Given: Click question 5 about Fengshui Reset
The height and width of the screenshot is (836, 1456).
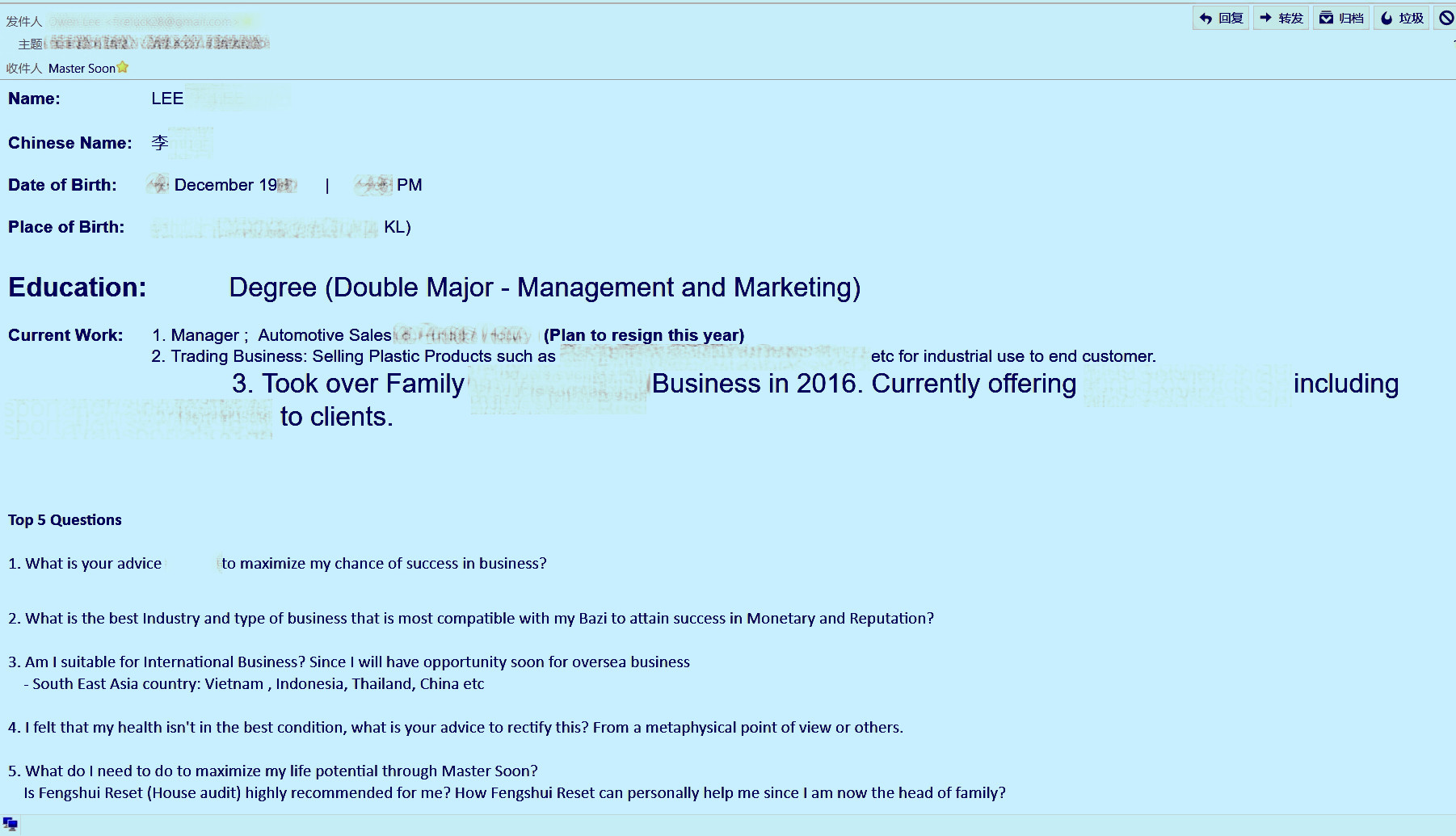Looking at the screenshot, I should (507, 782).
